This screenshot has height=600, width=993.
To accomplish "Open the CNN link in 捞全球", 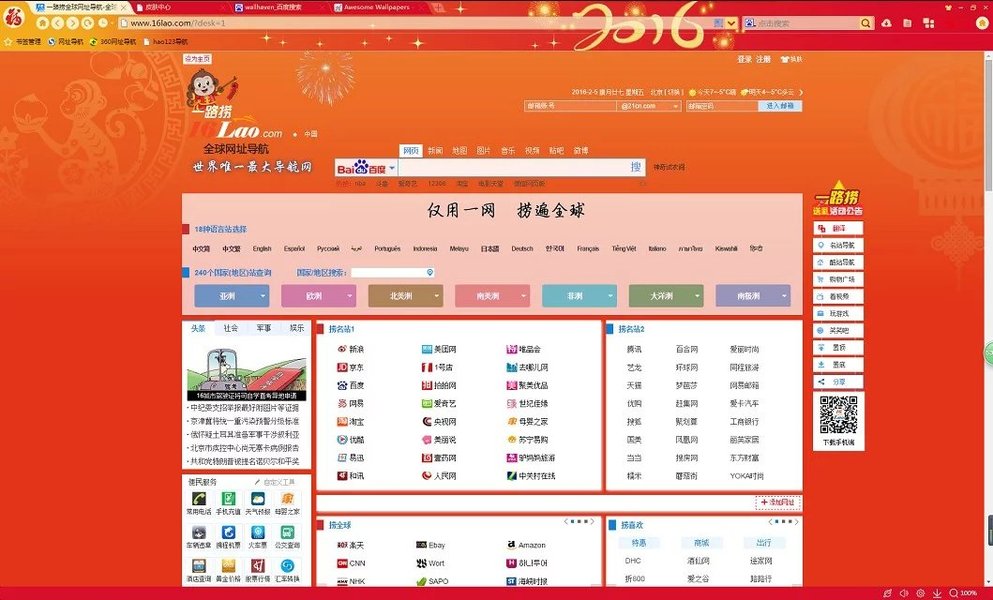I will coord(351,563).
